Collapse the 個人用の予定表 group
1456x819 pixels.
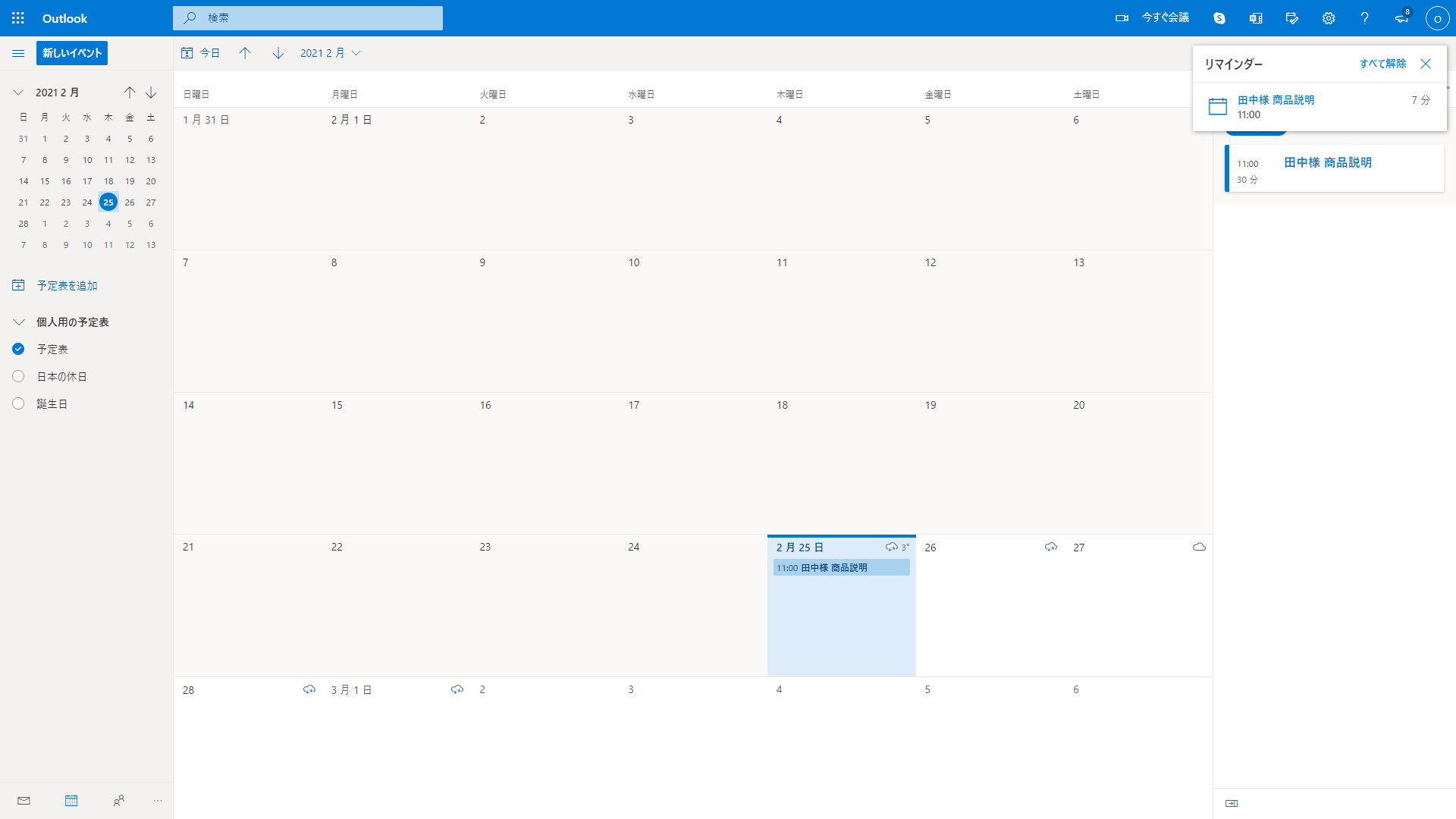[19, 322]
